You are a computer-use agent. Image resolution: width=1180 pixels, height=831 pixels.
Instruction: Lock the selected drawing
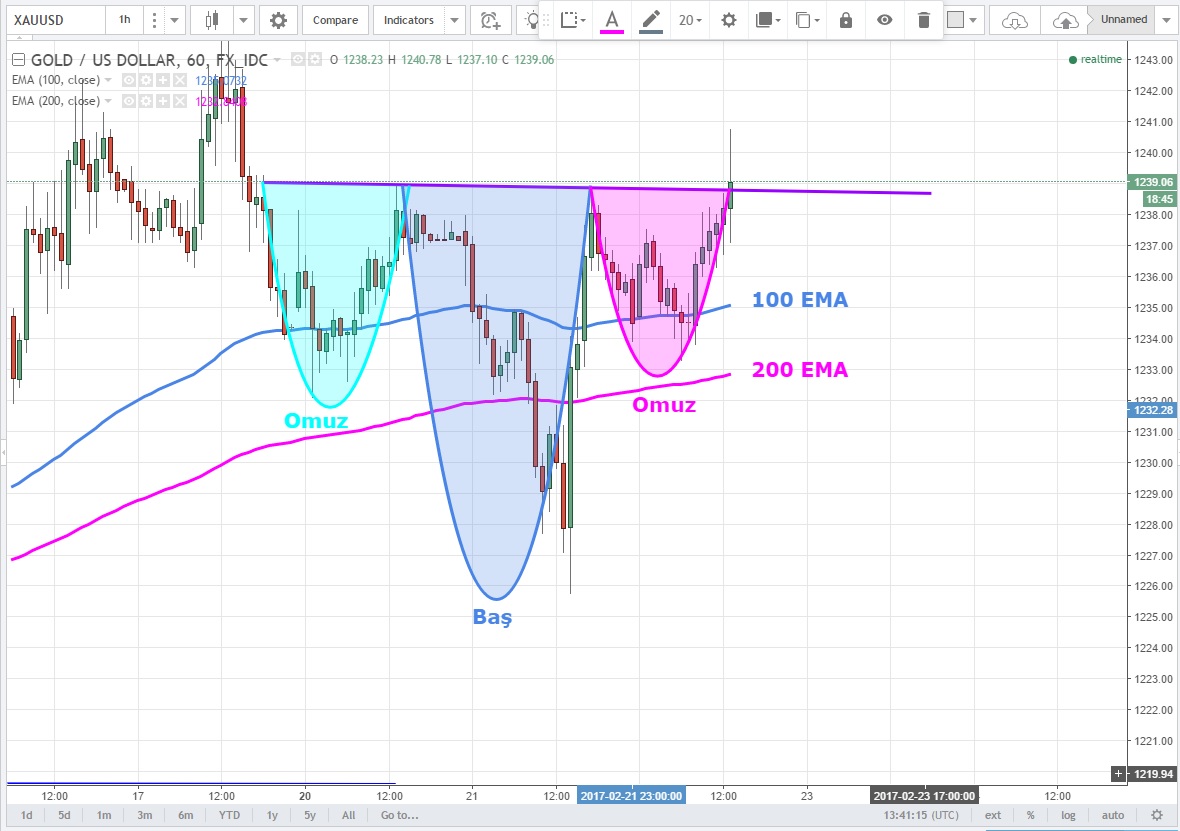coord(846,20)
